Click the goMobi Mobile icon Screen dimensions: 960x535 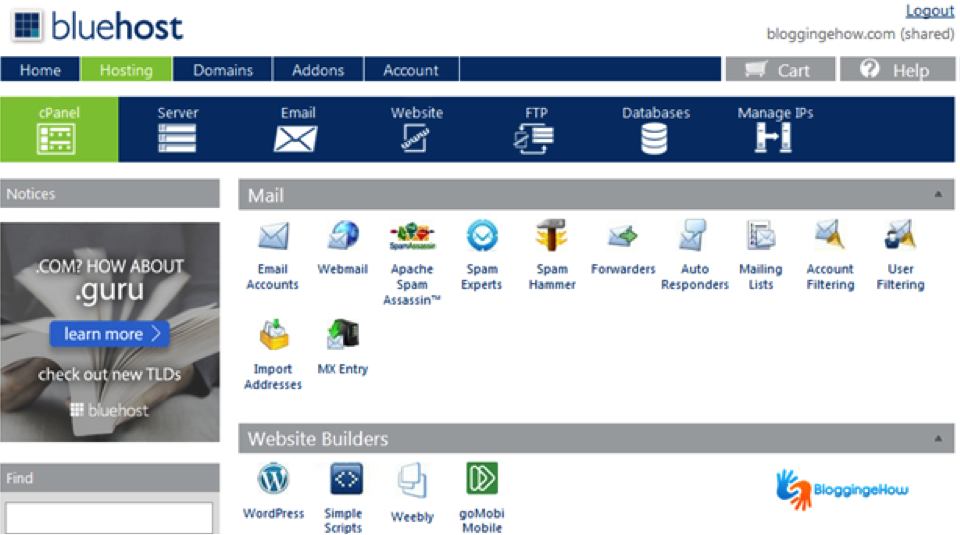tap(481, 480)
